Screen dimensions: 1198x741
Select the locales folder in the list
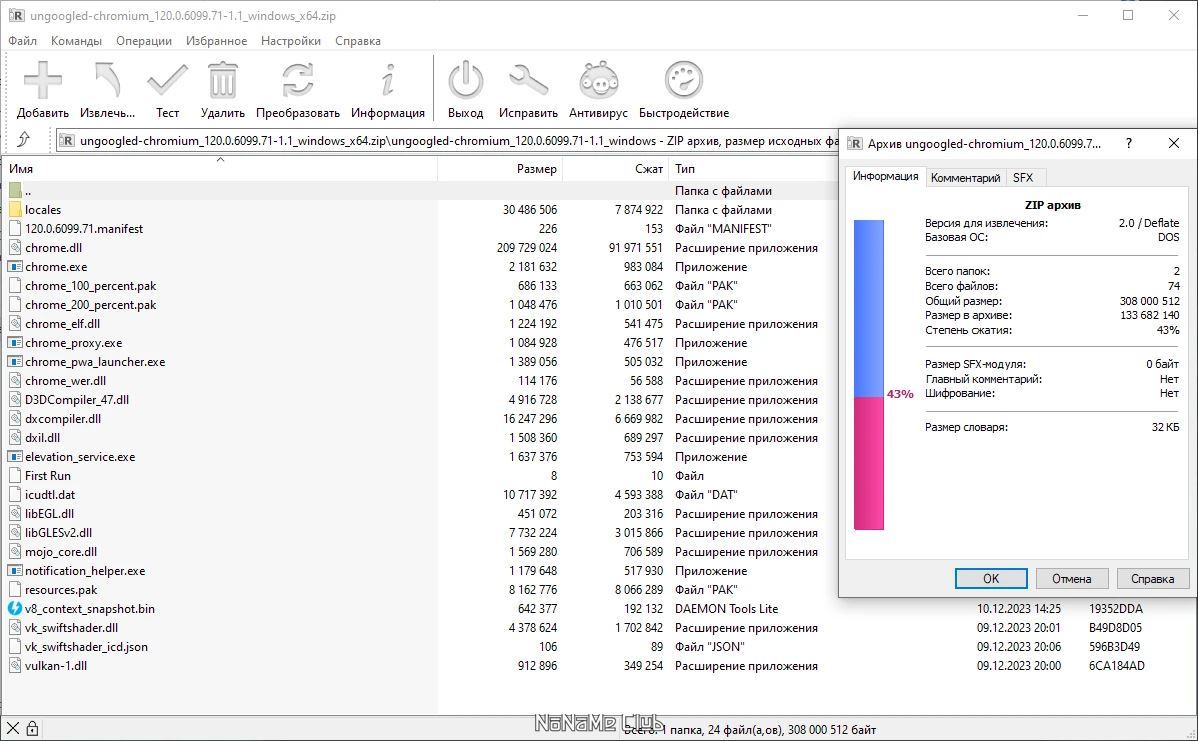(x=43, y=210)
